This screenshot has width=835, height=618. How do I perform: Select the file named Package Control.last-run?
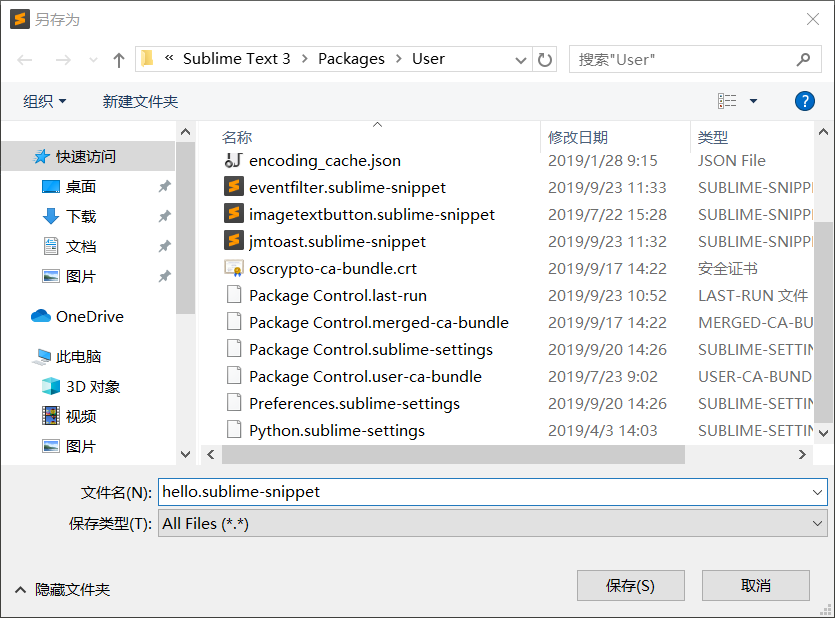338,295
